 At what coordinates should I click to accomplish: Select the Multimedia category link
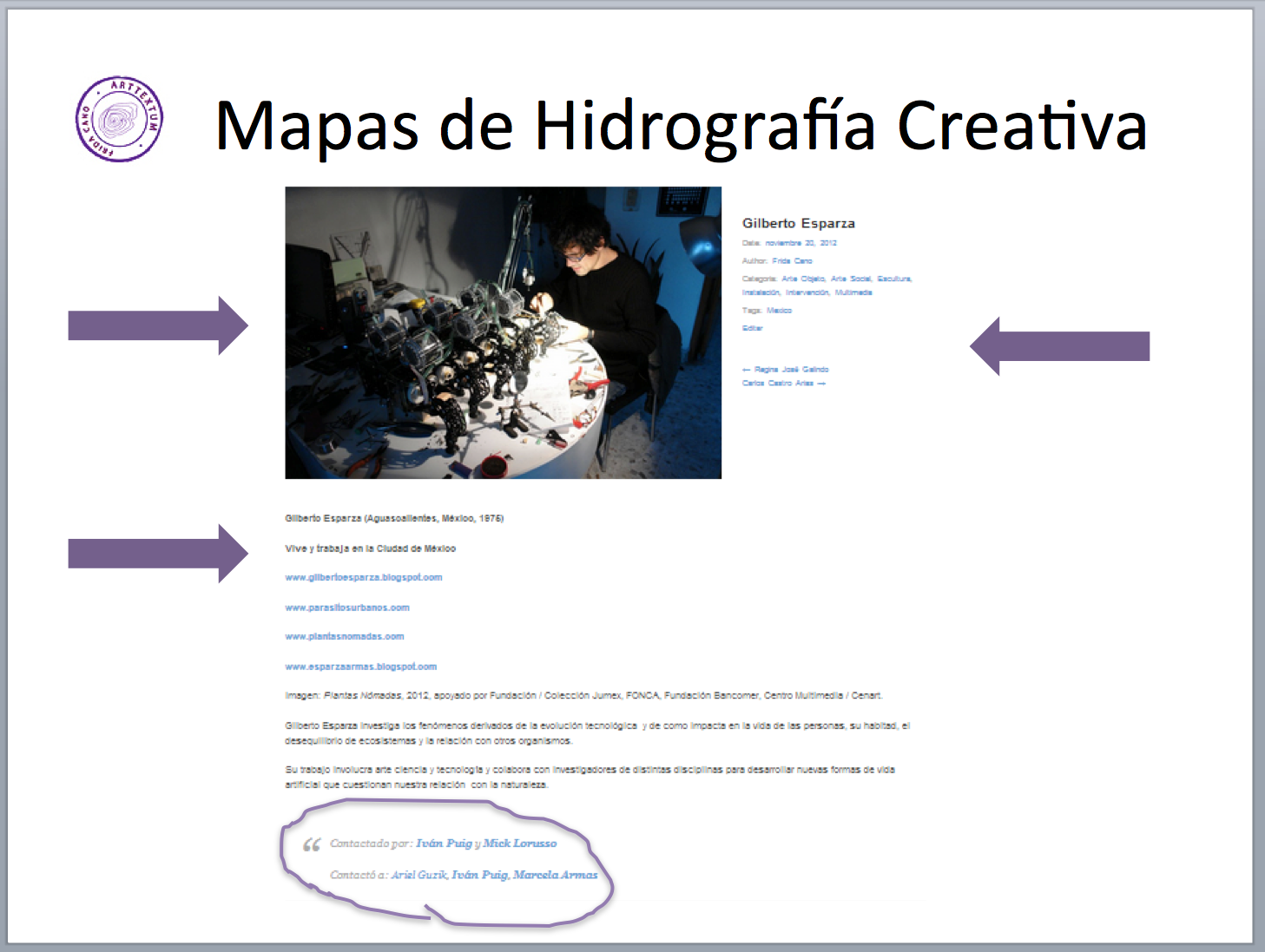tap(853, 292)
